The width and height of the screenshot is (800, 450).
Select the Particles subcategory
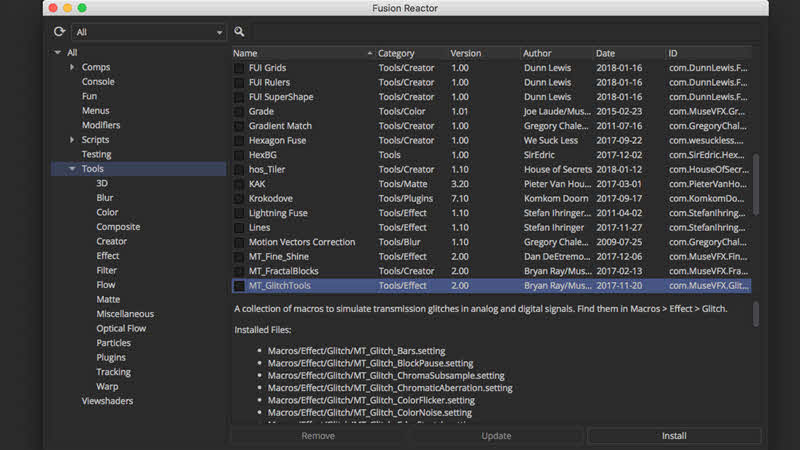(x=113, y=343)
